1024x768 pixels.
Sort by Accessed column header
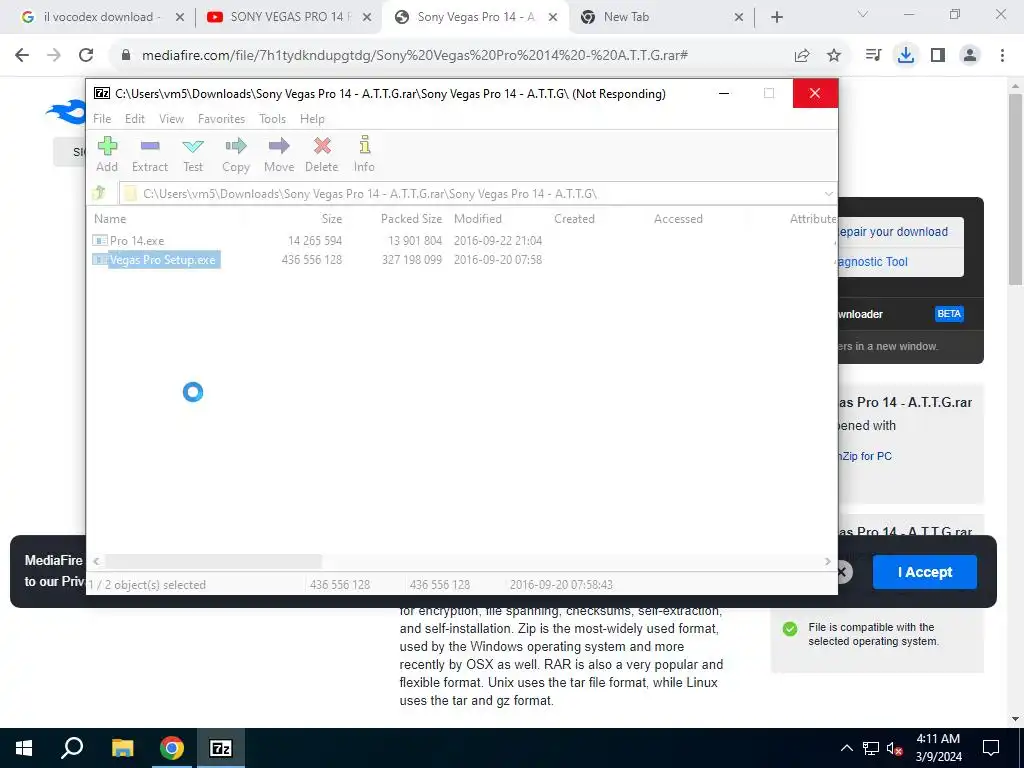coord(679,219)
